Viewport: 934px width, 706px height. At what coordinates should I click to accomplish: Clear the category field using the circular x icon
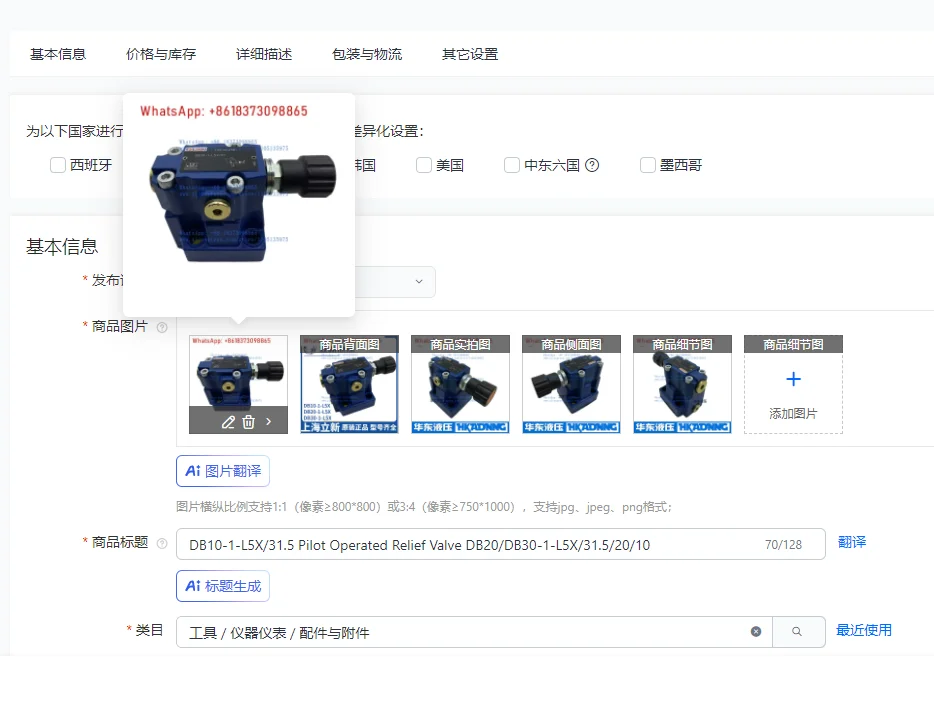[x=756, y=631]
